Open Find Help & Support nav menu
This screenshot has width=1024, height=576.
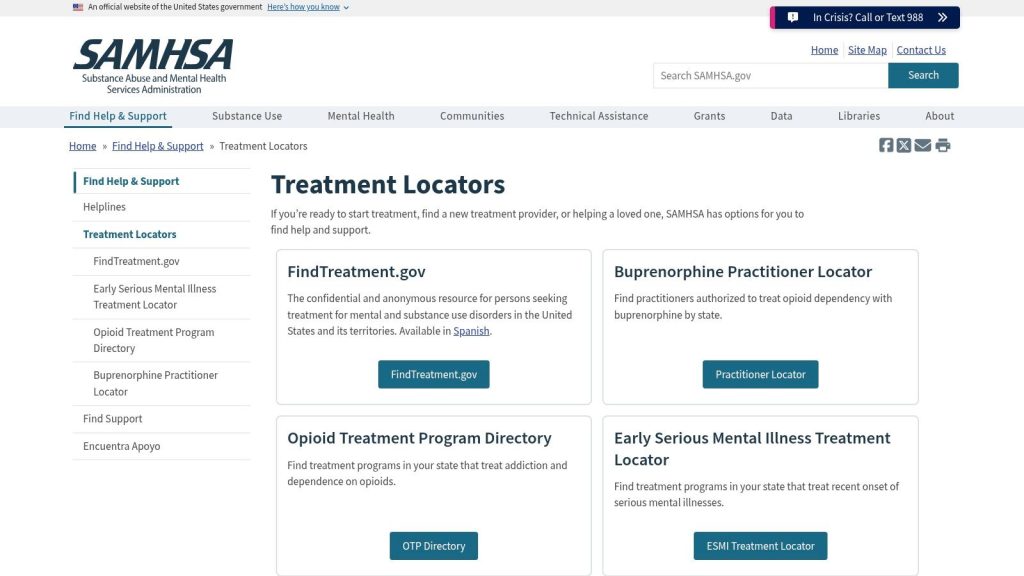click(118, 116)
